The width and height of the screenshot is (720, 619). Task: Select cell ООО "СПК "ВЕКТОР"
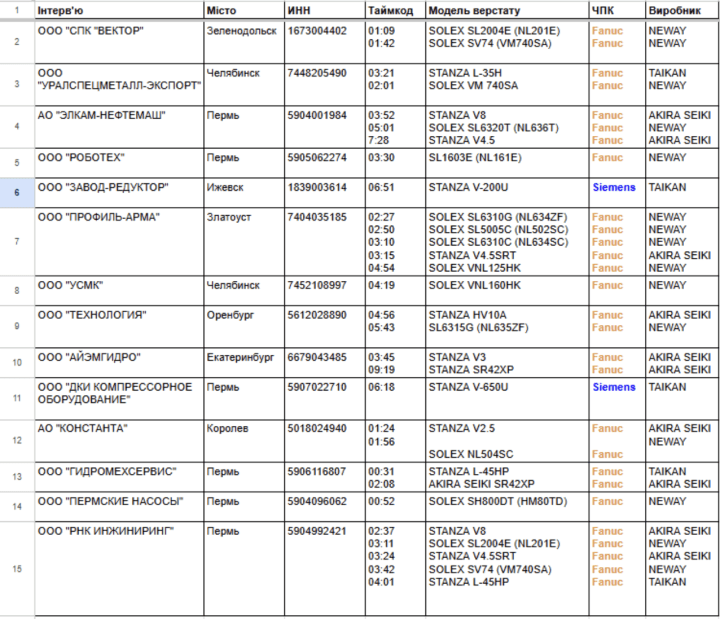[x=119, y=42]
